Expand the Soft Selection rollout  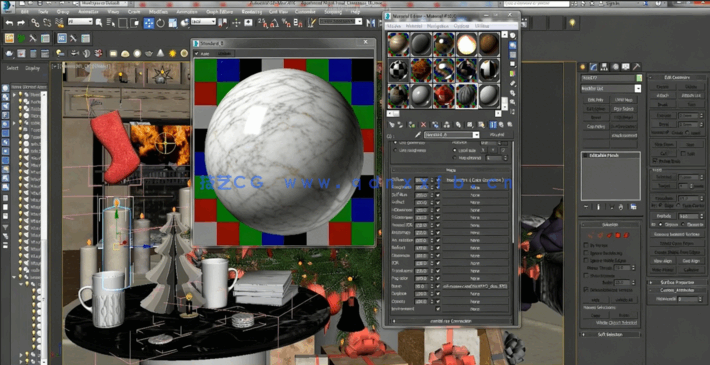pyautogui.click(x=610, y=335)
